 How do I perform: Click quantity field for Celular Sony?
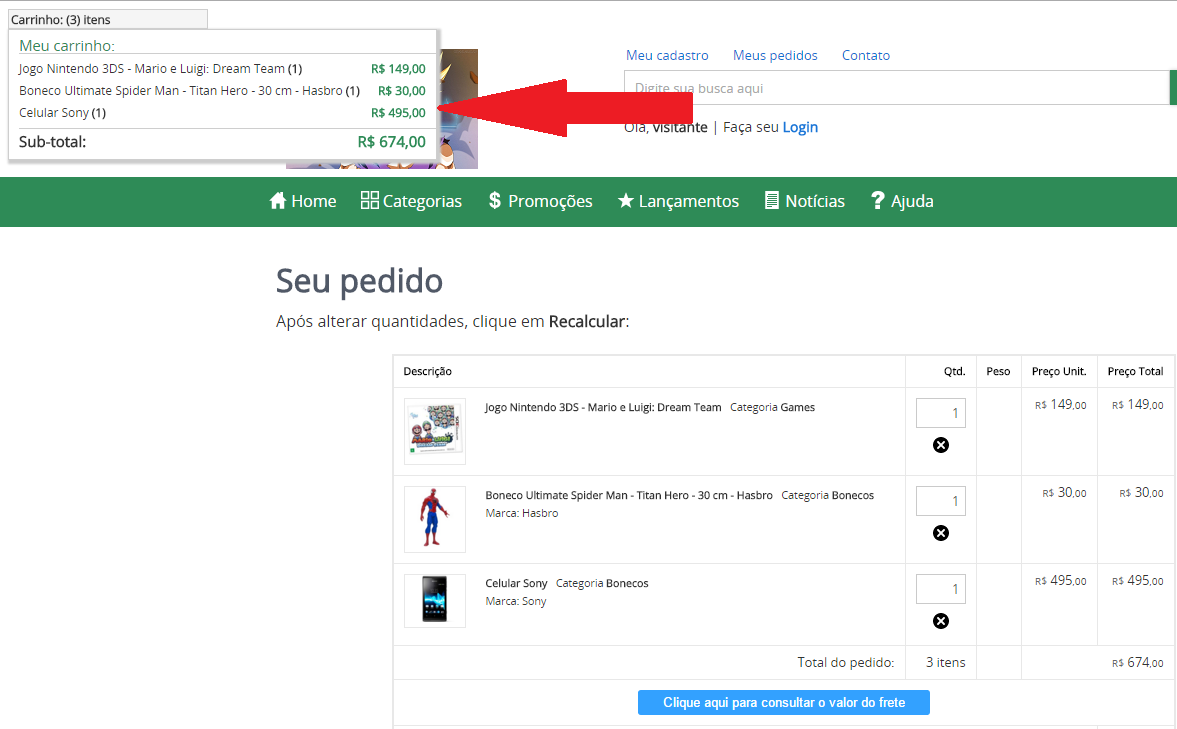[941, 589]
